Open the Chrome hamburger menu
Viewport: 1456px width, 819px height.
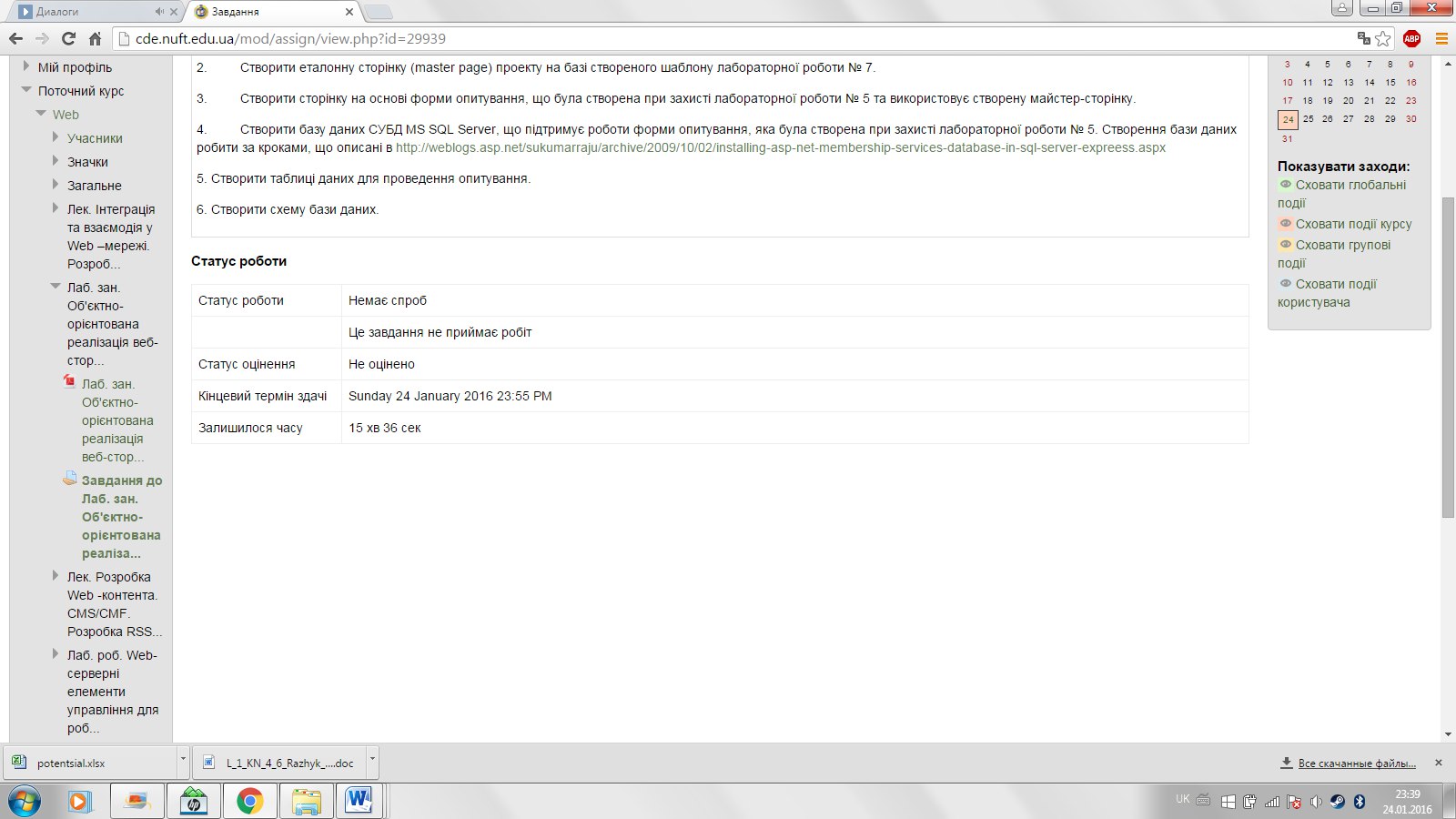coord(1441,38)
